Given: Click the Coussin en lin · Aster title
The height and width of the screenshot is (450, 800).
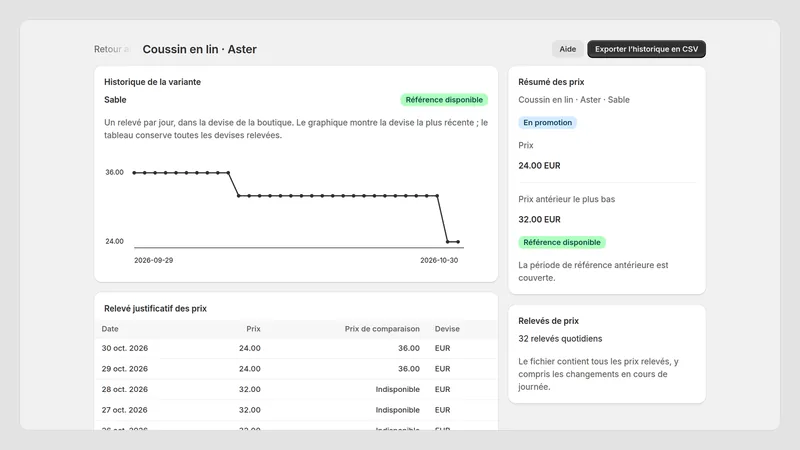Looking at the screenshot, I should pos(199,49).
